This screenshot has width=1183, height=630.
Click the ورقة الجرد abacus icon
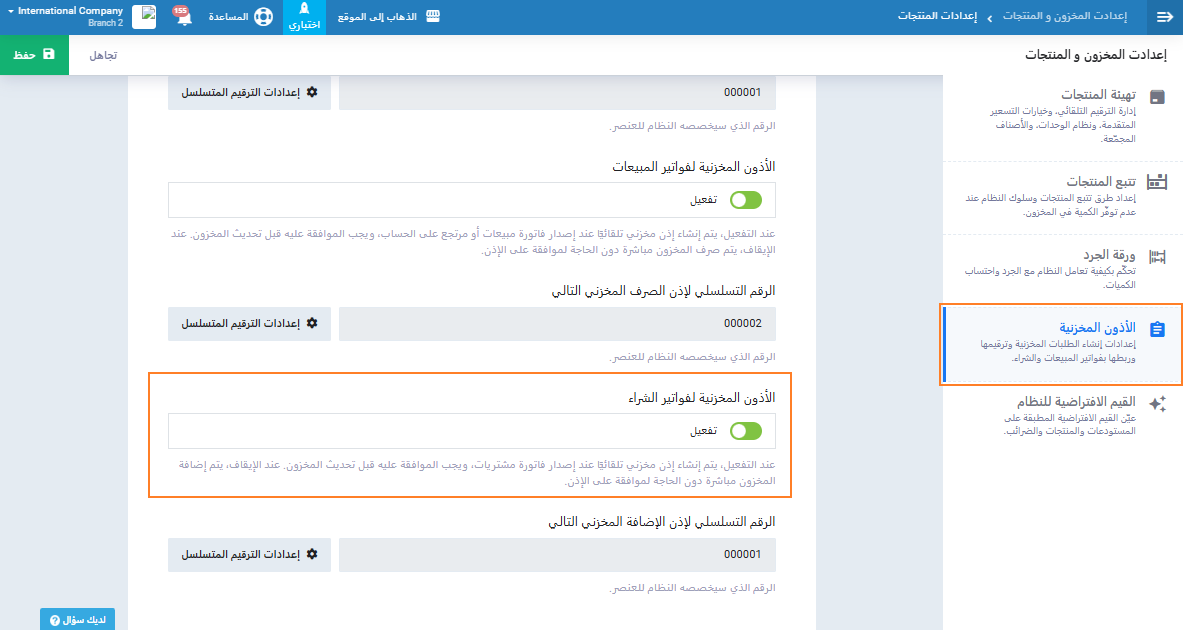pos(1157,257)
